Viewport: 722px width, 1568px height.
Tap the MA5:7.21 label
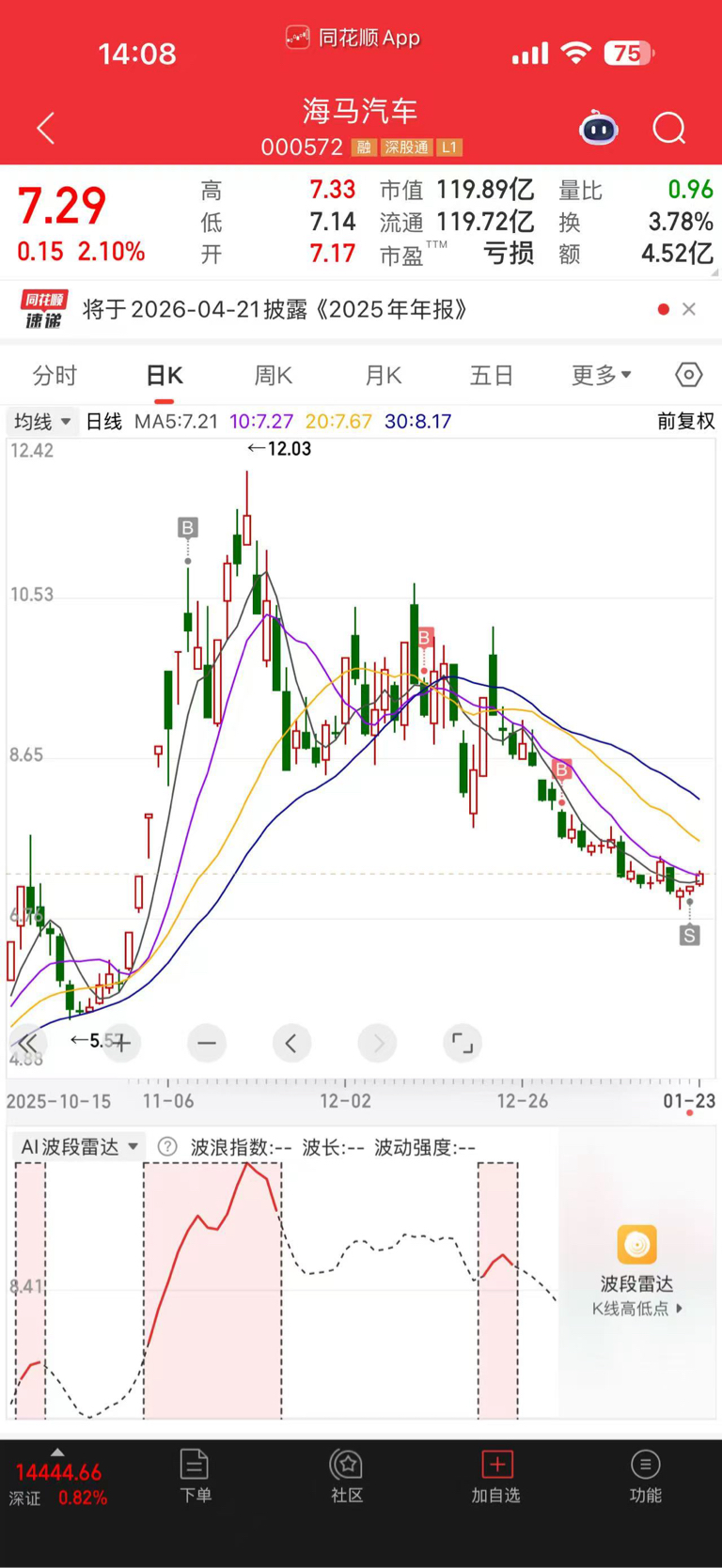176,422
